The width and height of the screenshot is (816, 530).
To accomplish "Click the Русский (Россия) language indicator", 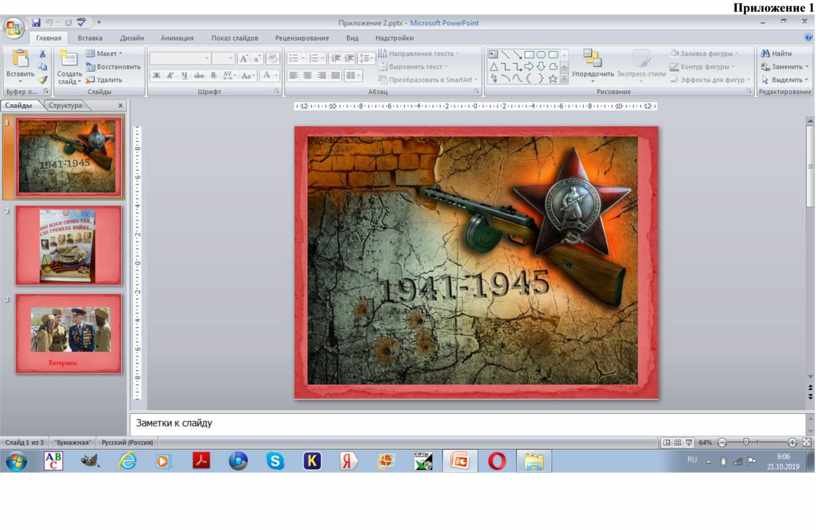I will pyautogui.click(x=127, y=443).
